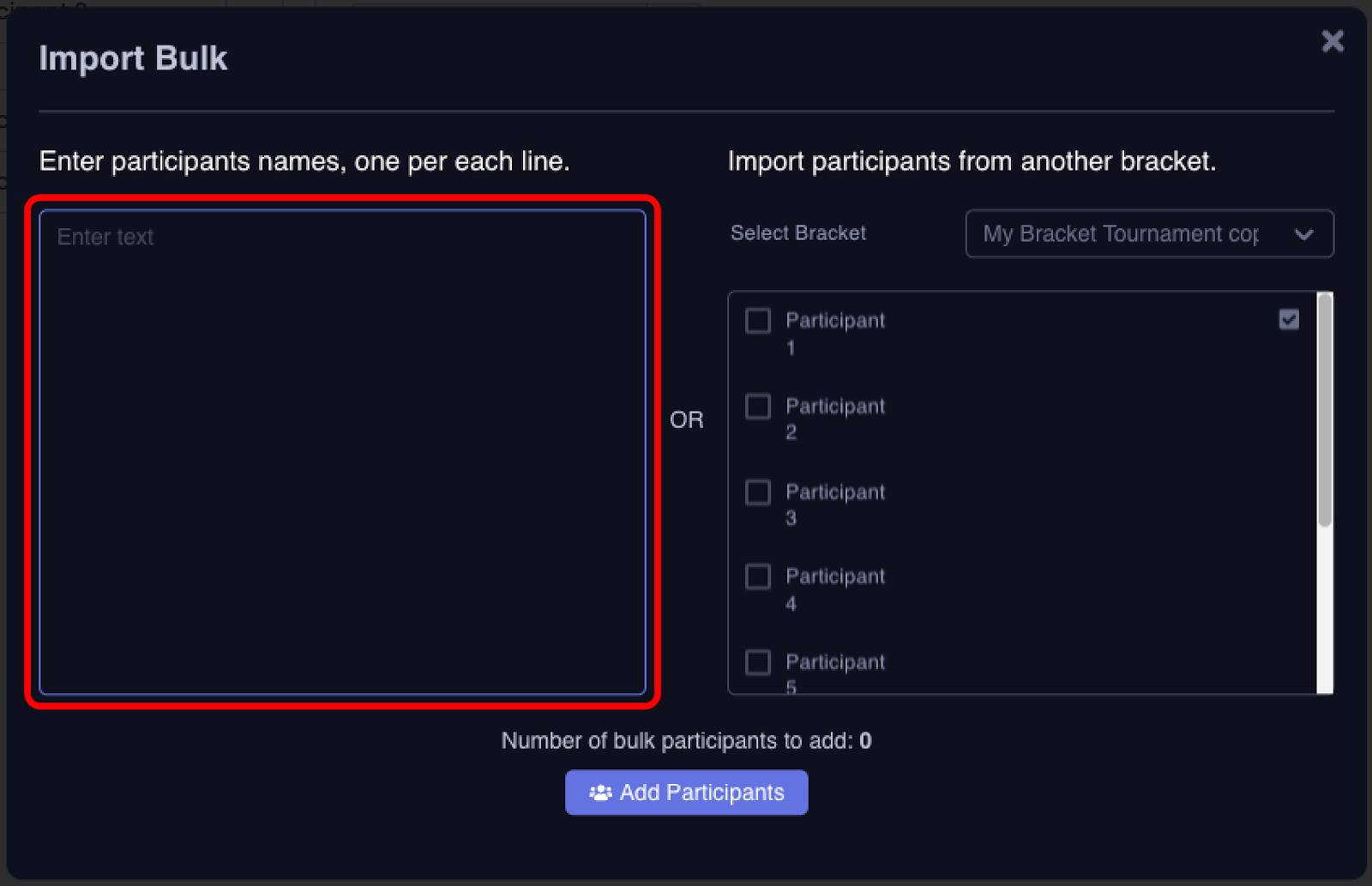Screen dimensions: 1372x886
Task: Select Participant 4 from the list
Action: pos(757,576)
